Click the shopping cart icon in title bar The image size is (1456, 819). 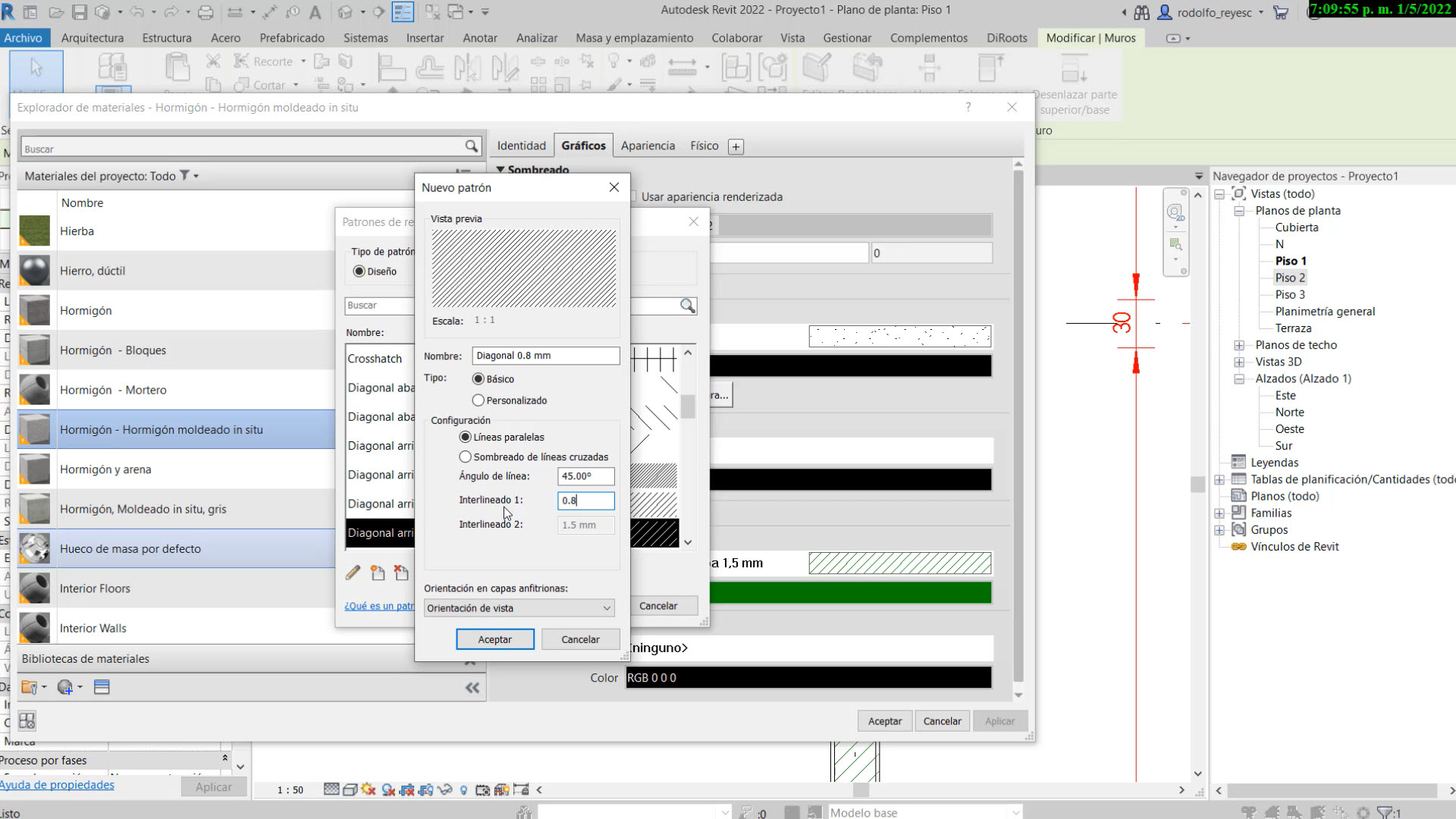pyautogui.click(x=1281, y=12)
